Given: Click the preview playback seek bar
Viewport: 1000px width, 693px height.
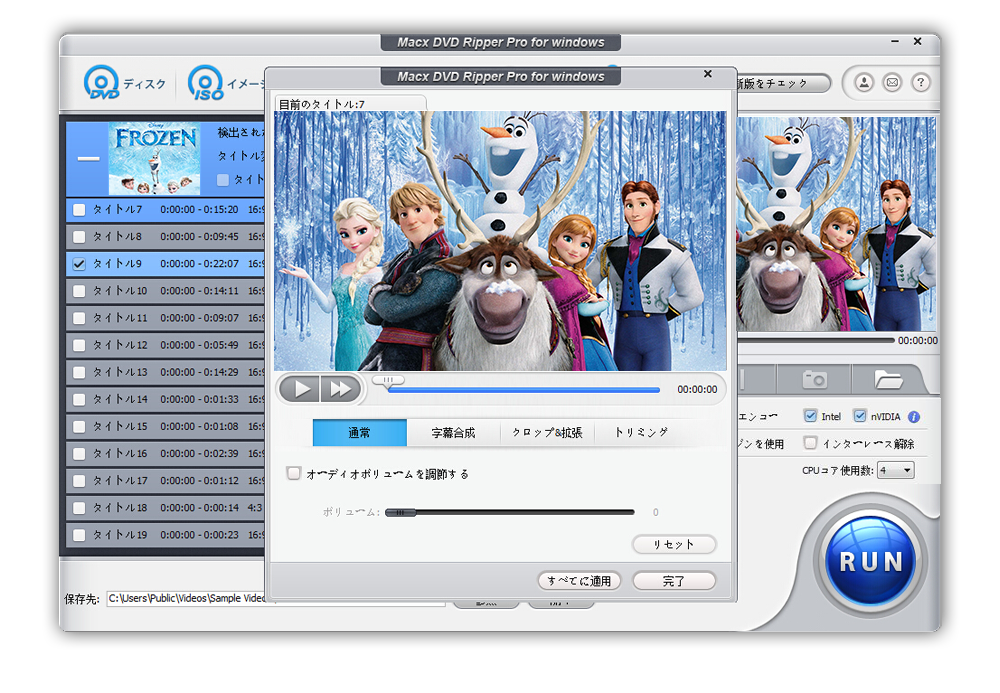Looking at the screenshot, I should pos(523,390).
